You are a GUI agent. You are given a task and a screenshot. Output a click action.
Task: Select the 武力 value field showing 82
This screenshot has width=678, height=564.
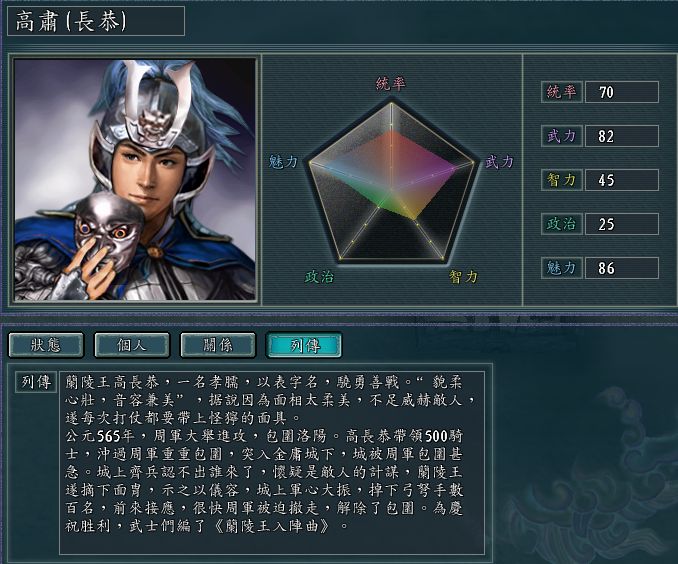[622, 136]
